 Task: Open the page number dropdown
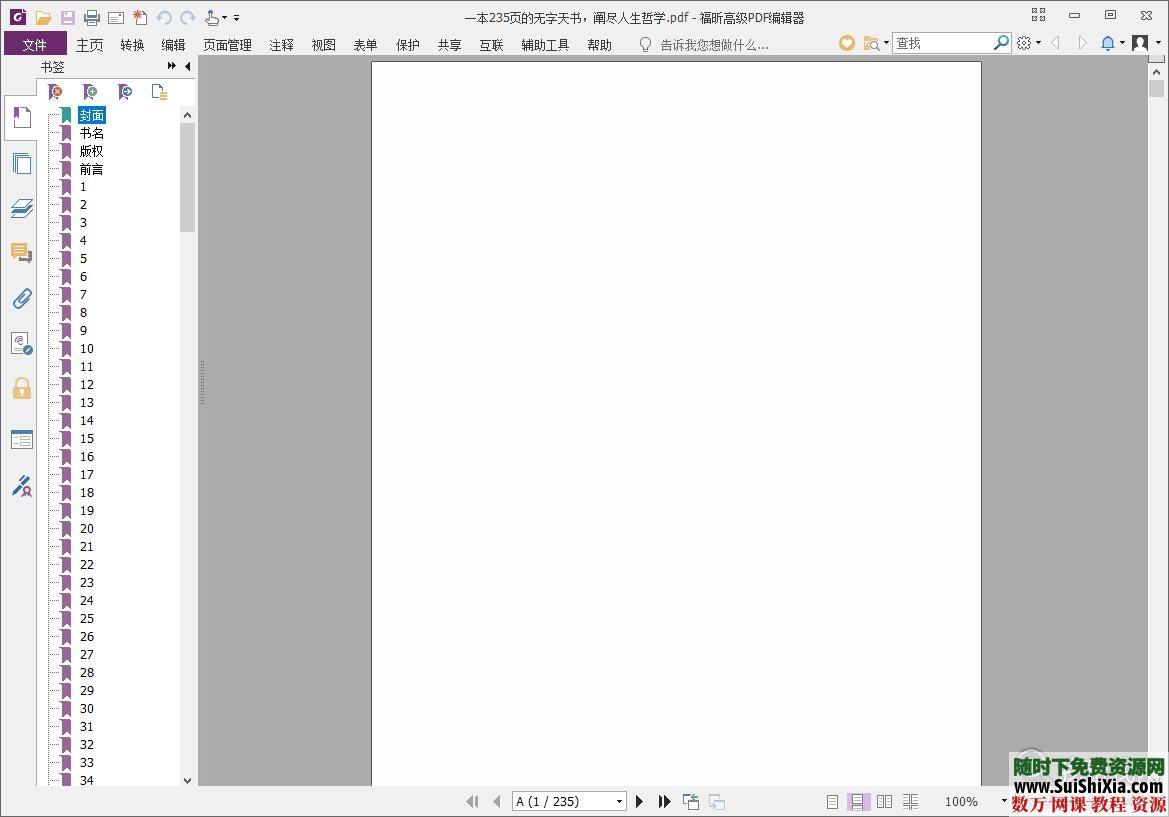[x=618, y=801]
